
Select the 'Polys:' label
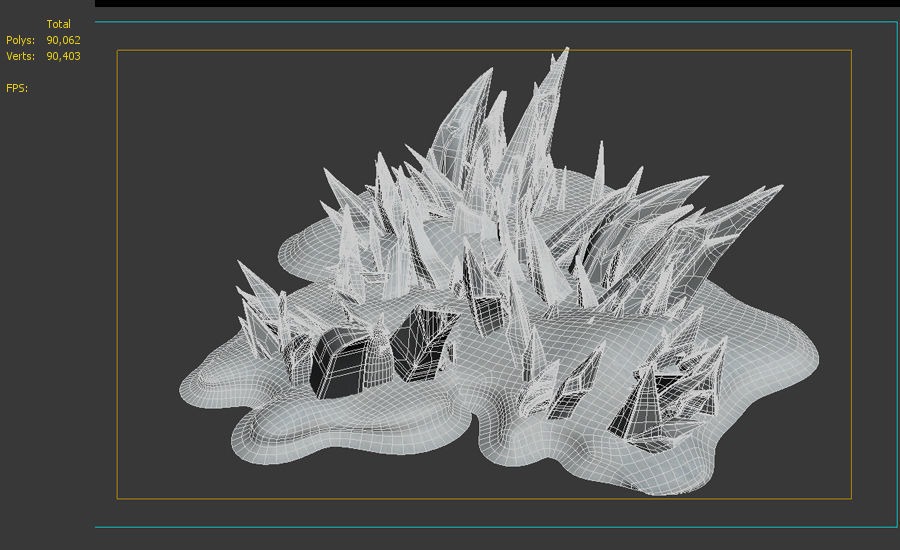coord(21,40)
